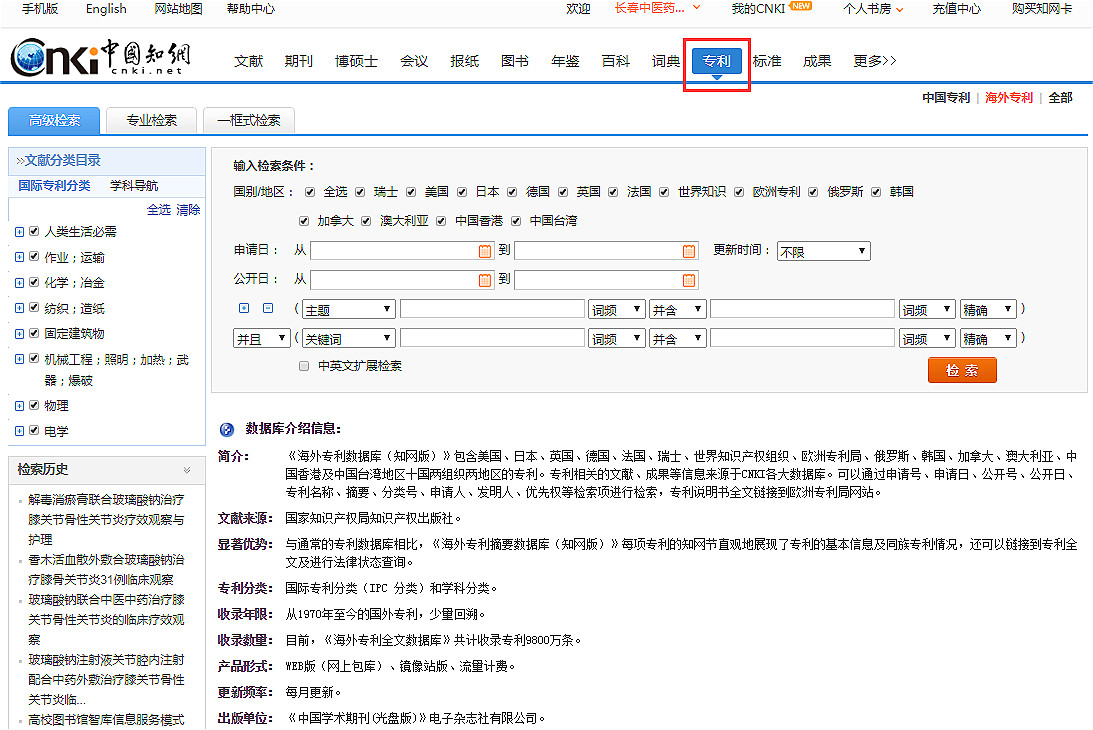1093x730 pixels.
Task: Open the 主题 search field dropdown
Action: click(x=349, y=309)
